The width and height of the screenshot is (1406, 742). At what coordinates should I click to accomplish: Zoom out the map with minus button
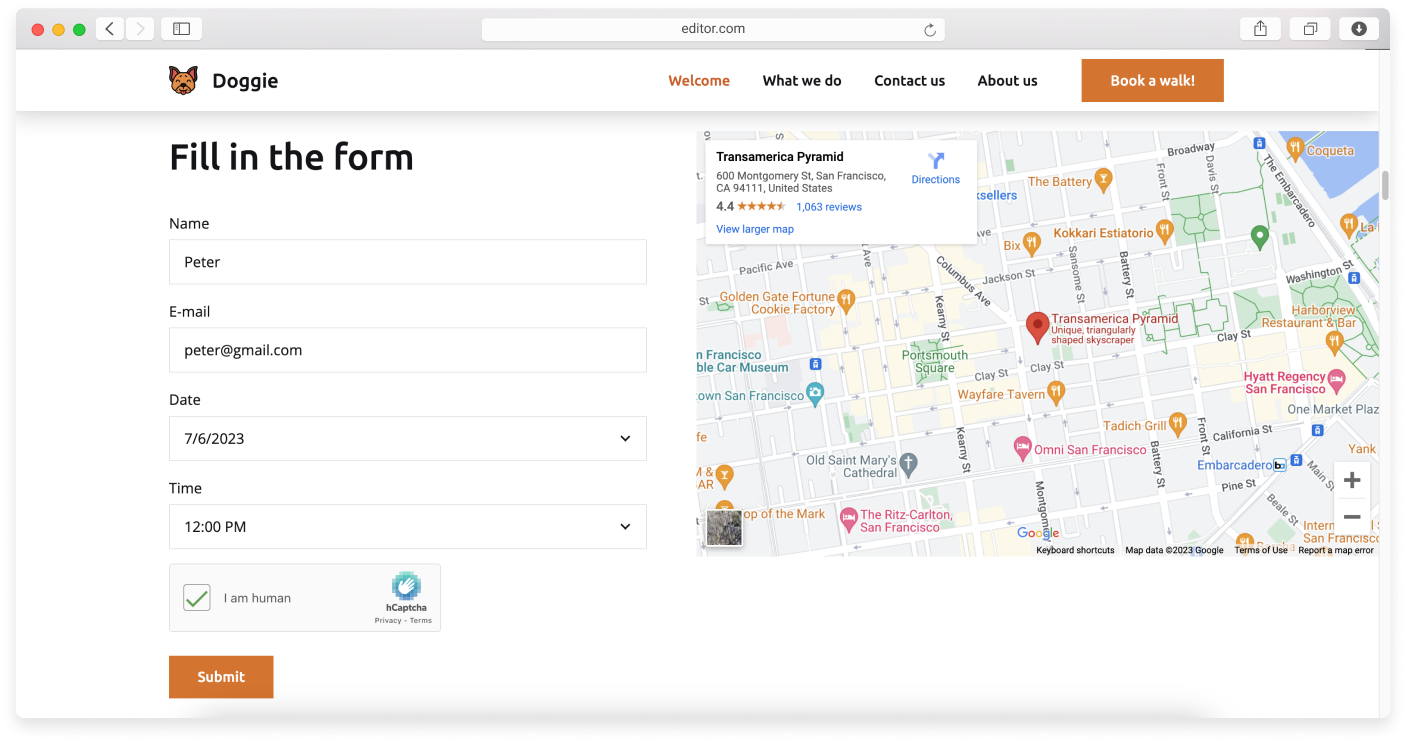pyautogui.click(x=1352, y=517)
